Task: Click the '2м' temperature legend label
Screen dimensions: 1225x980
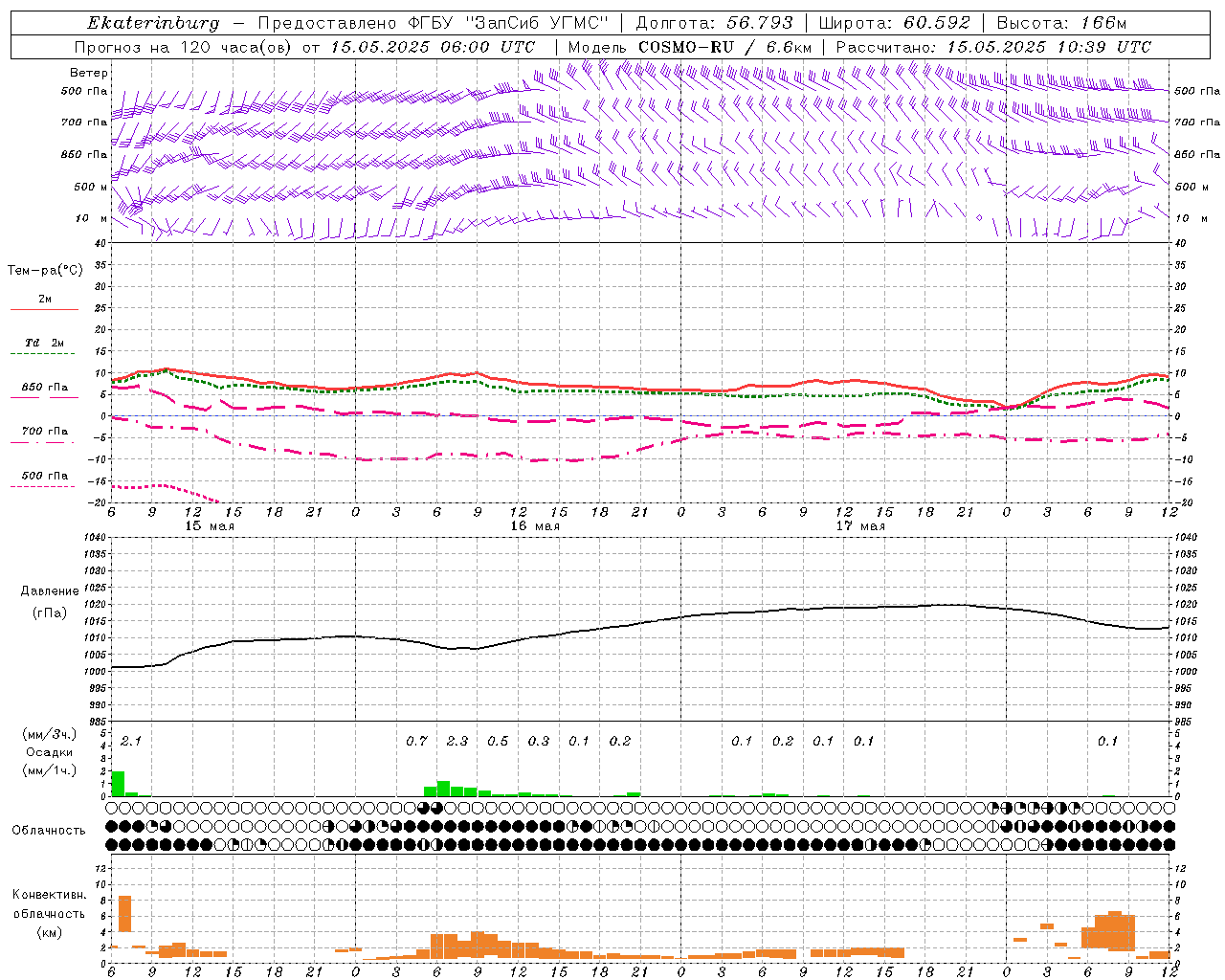Action: pyautogui.click(x=45, y=300)
